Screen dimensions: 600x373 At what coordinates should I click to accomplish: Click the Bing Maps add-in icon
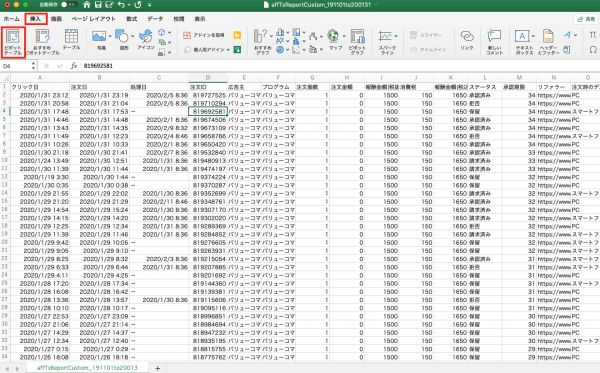(237, 35)
